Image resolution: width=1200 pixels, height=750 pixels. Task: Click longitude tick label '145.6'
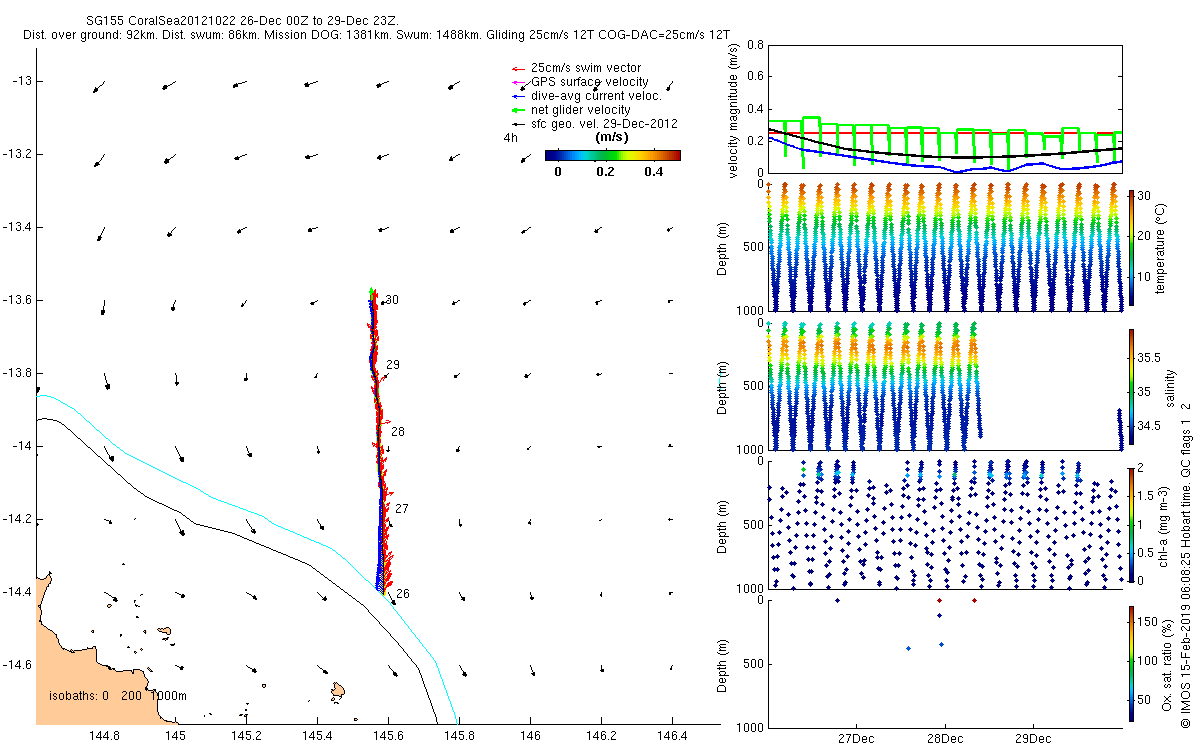coord(388,736)
